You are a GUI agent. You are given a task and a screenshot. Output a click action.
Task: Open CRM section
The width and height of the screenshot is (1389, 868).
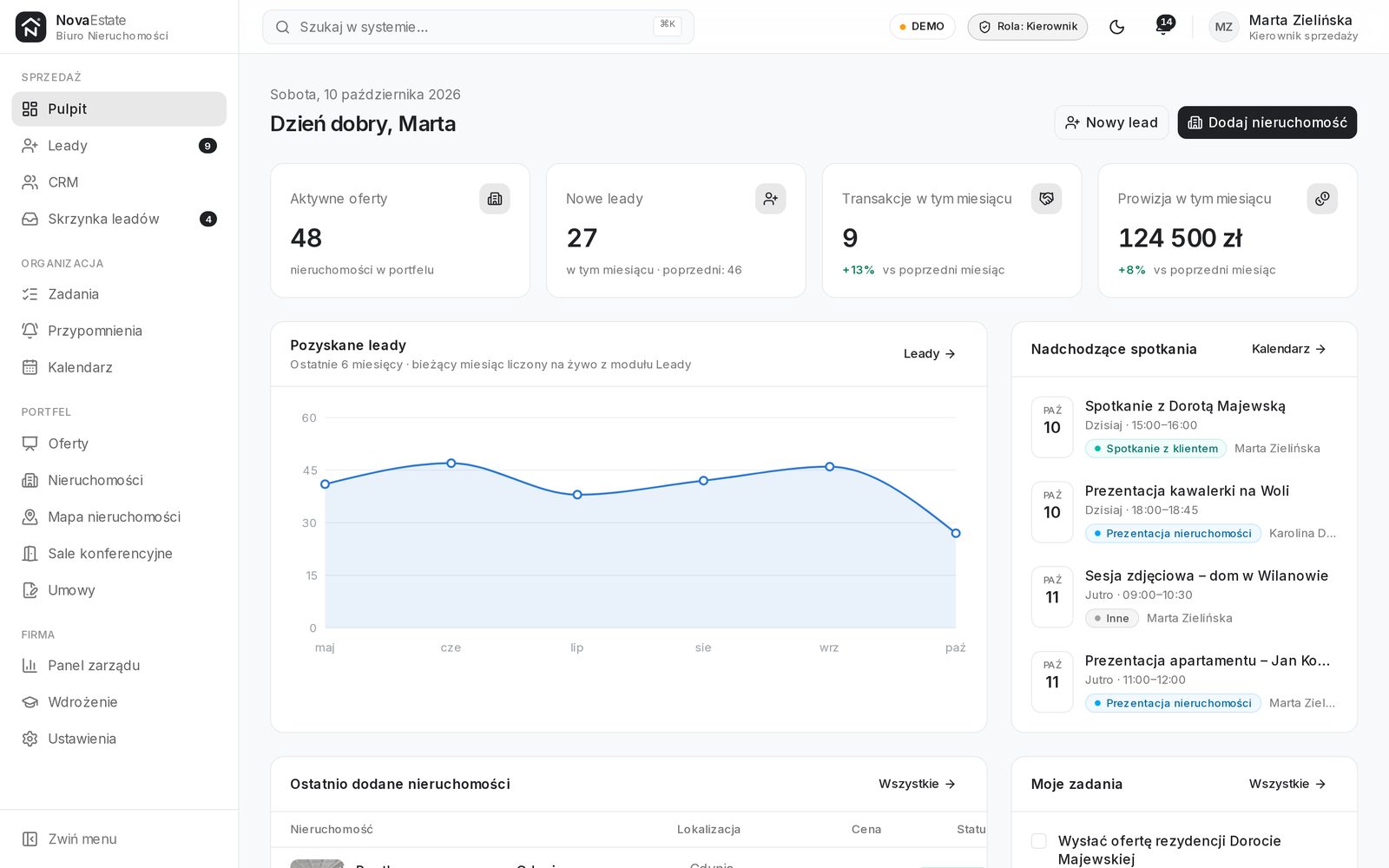[119, 182]
